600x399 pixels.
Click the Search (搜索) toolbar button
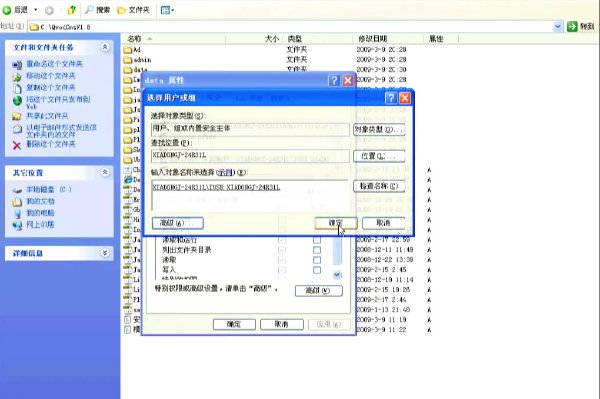(97, 10)
